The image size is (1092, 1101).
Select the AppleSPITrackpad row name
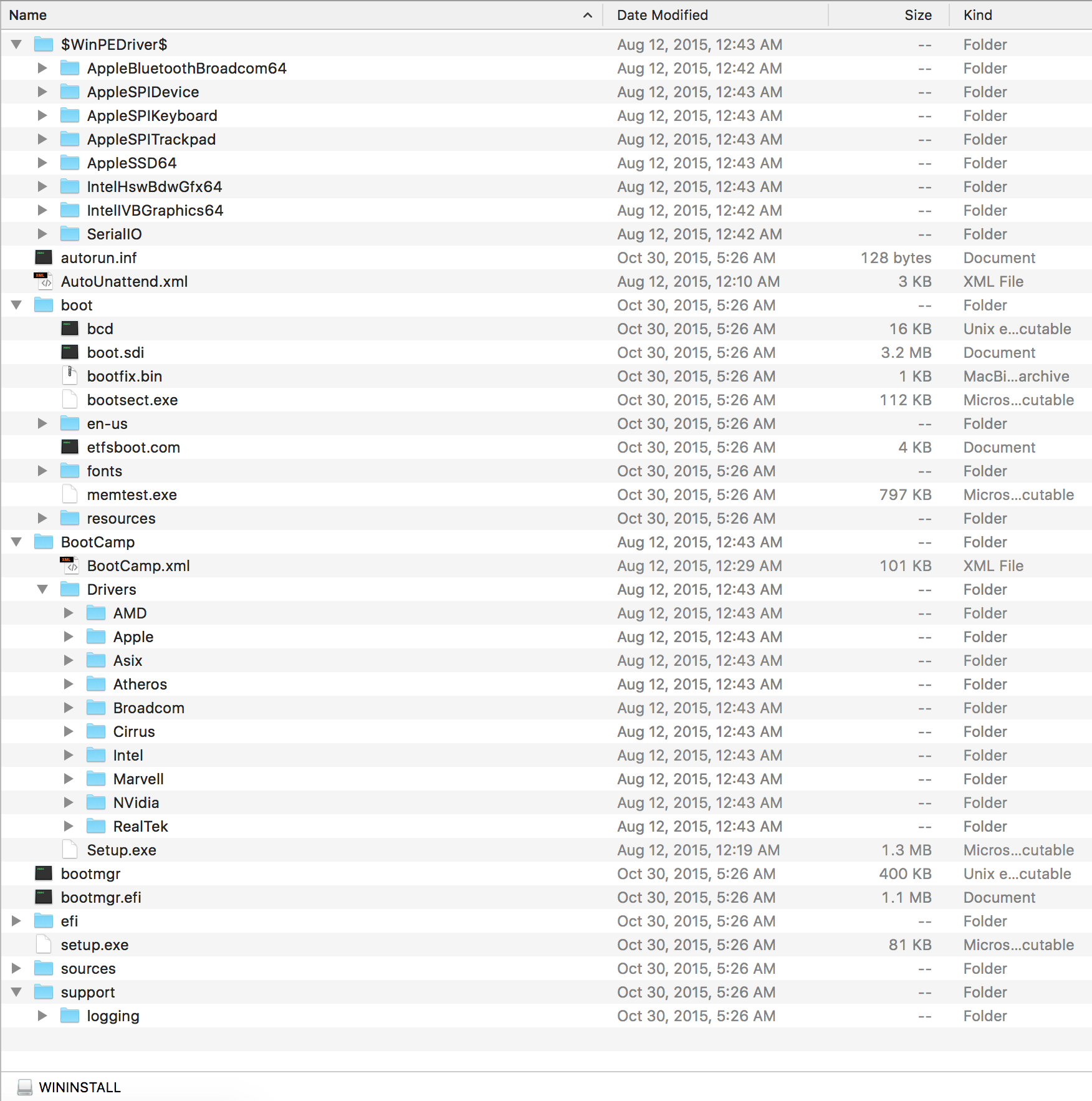coord(151,139)
